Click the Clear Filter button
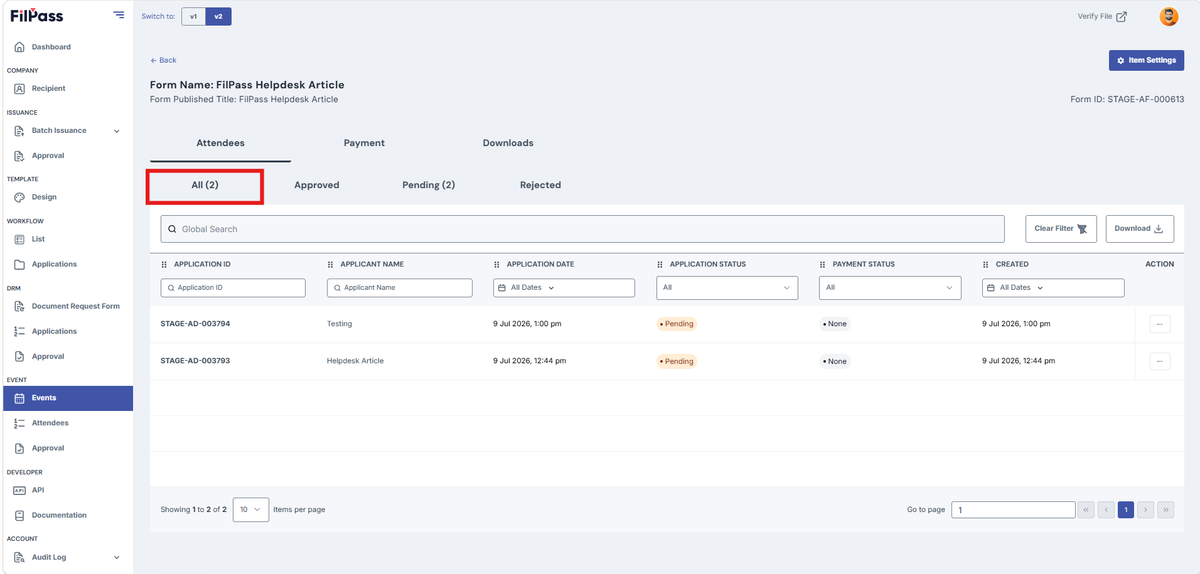The width and height of the screenshot is (1200, 574). click(1061, 228)
